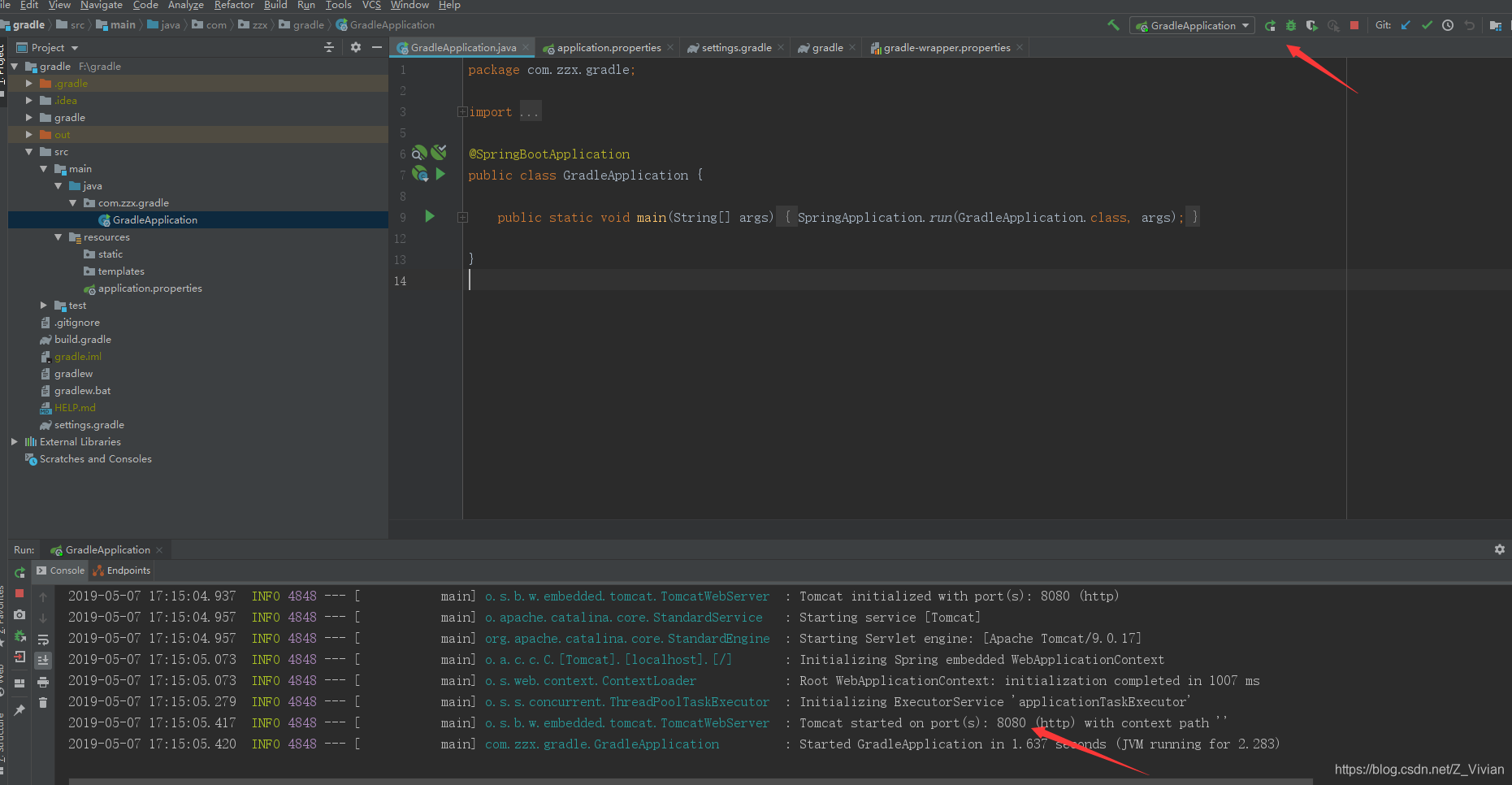This screenshot has width=1512, height=785.
Task: Expand the out folder
Action: pos(29,135)
